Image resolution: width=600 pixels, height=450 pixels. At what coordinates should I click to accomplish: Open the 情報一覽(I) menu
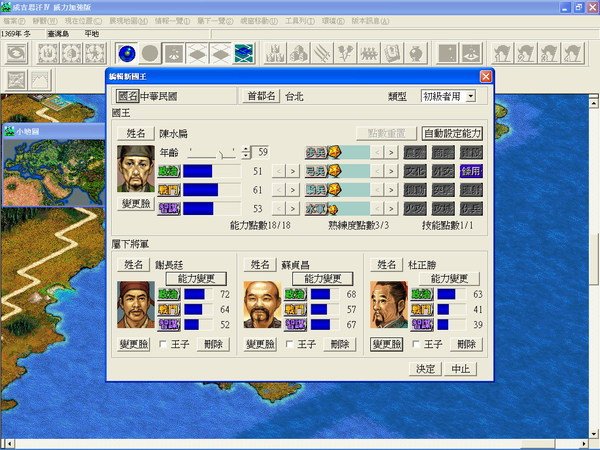(172, 21)
